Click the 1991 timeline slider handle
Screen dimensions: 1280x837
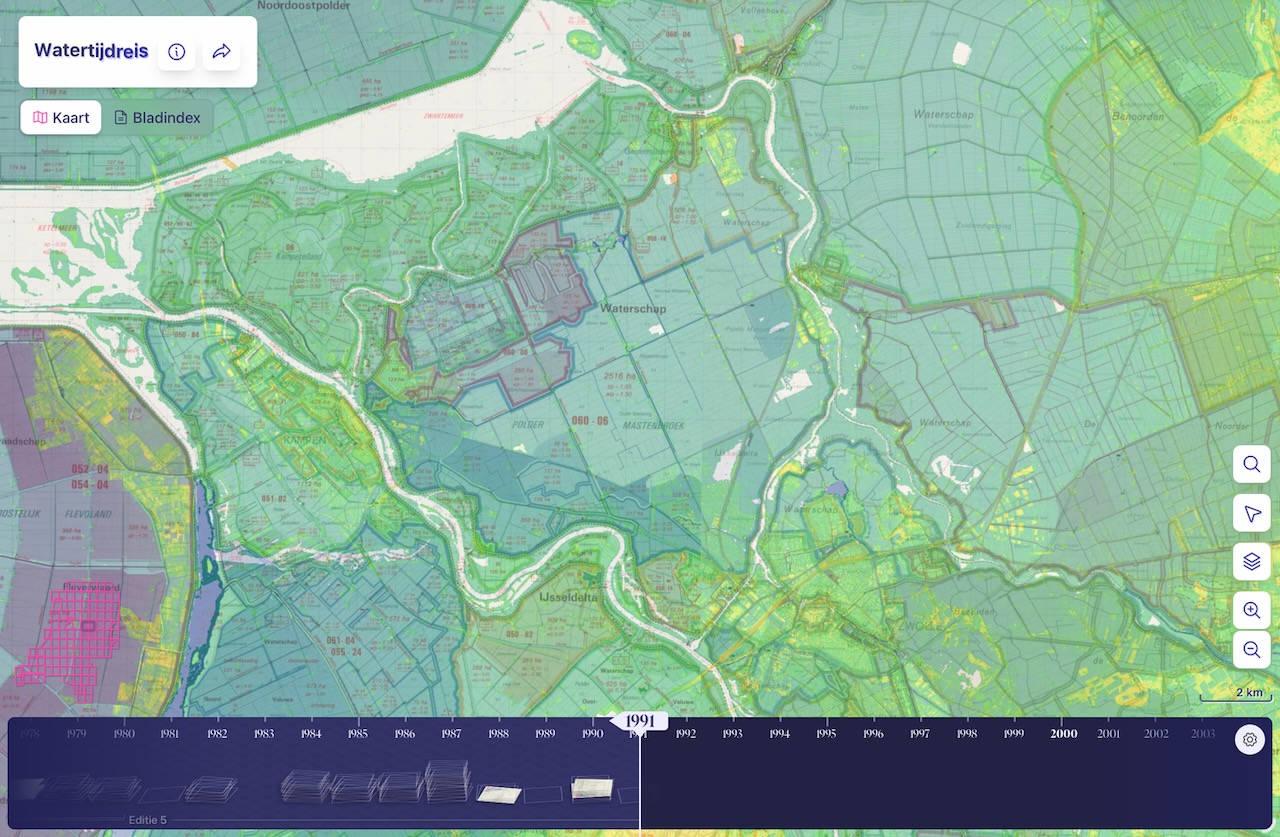pyautogui.click(x=640, y=721)
